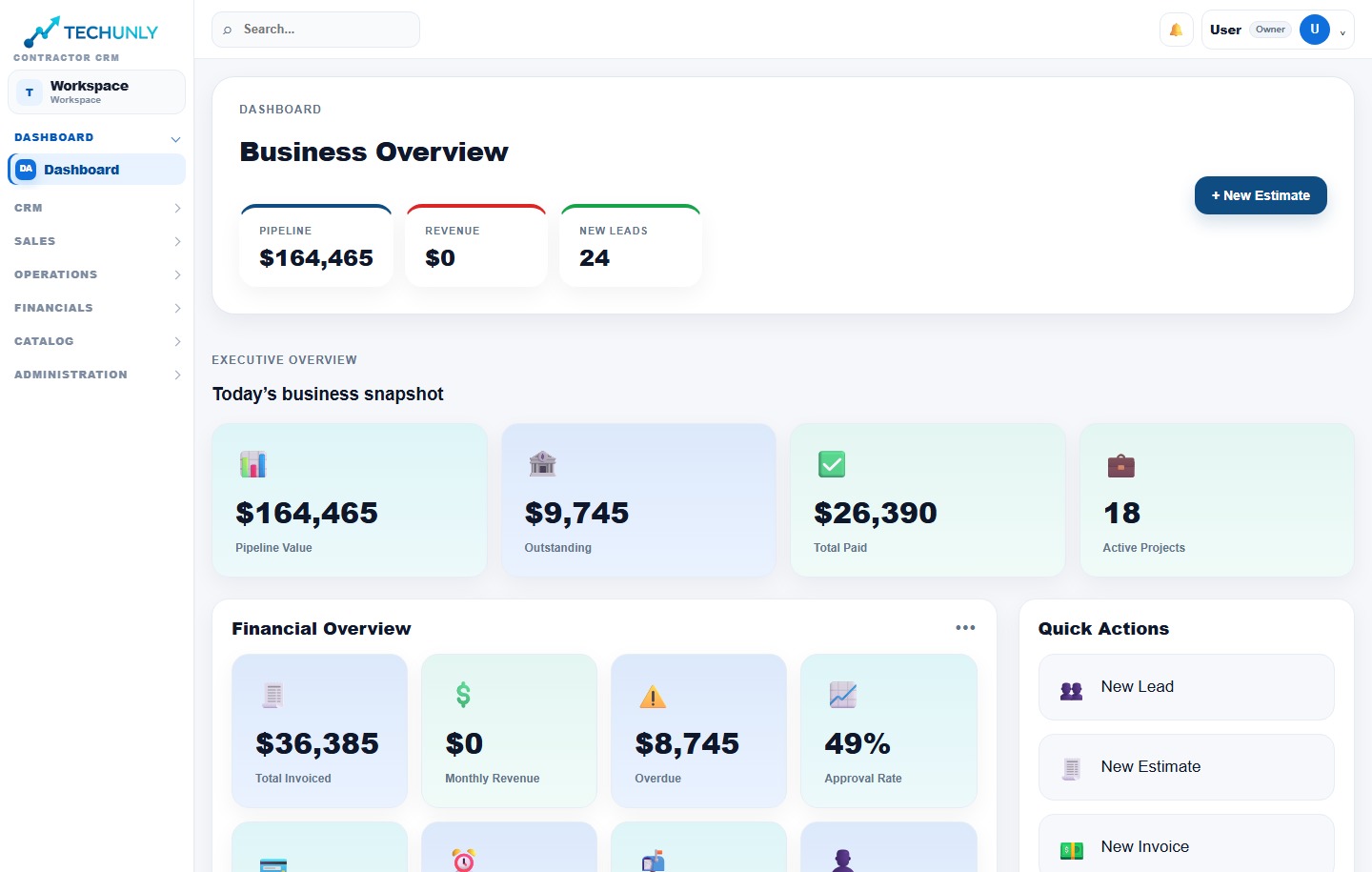Open the user account dropdown arrow
The height and width of the screenshot is (872, 1372).
pos(1342,31)
